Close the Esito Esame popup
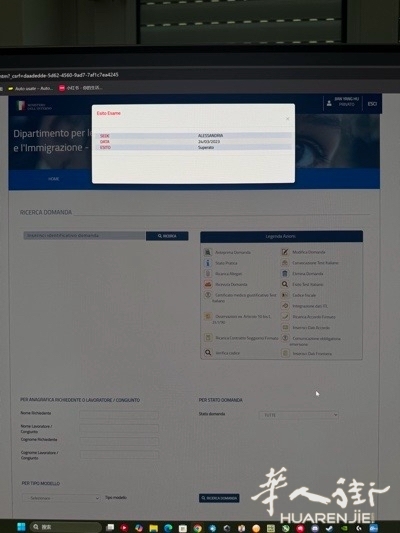Viewport: 400px width, 533px height. pyautogui.click(x=288, y=119)
